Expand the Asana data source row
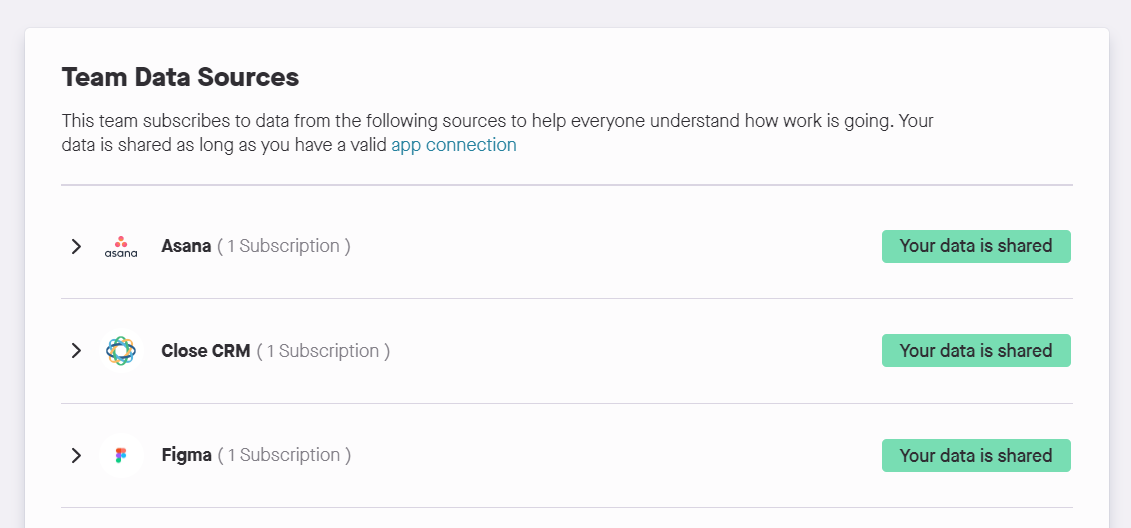 76,246
